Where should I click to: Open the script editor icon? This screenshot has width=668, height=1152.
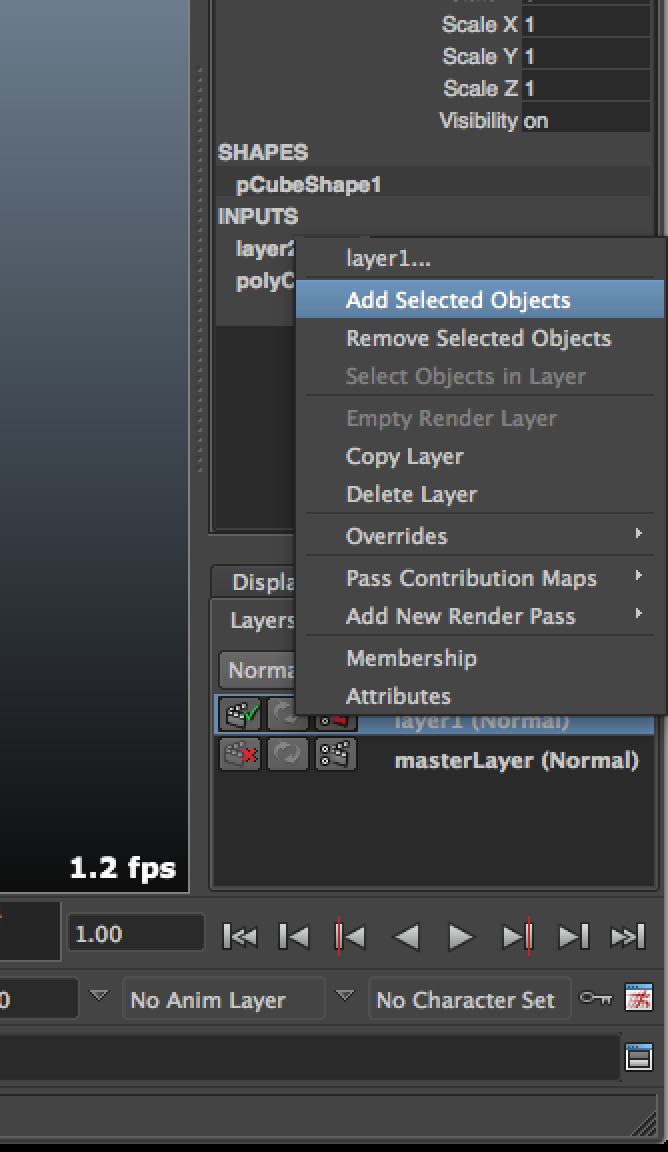pos(638,1056)
